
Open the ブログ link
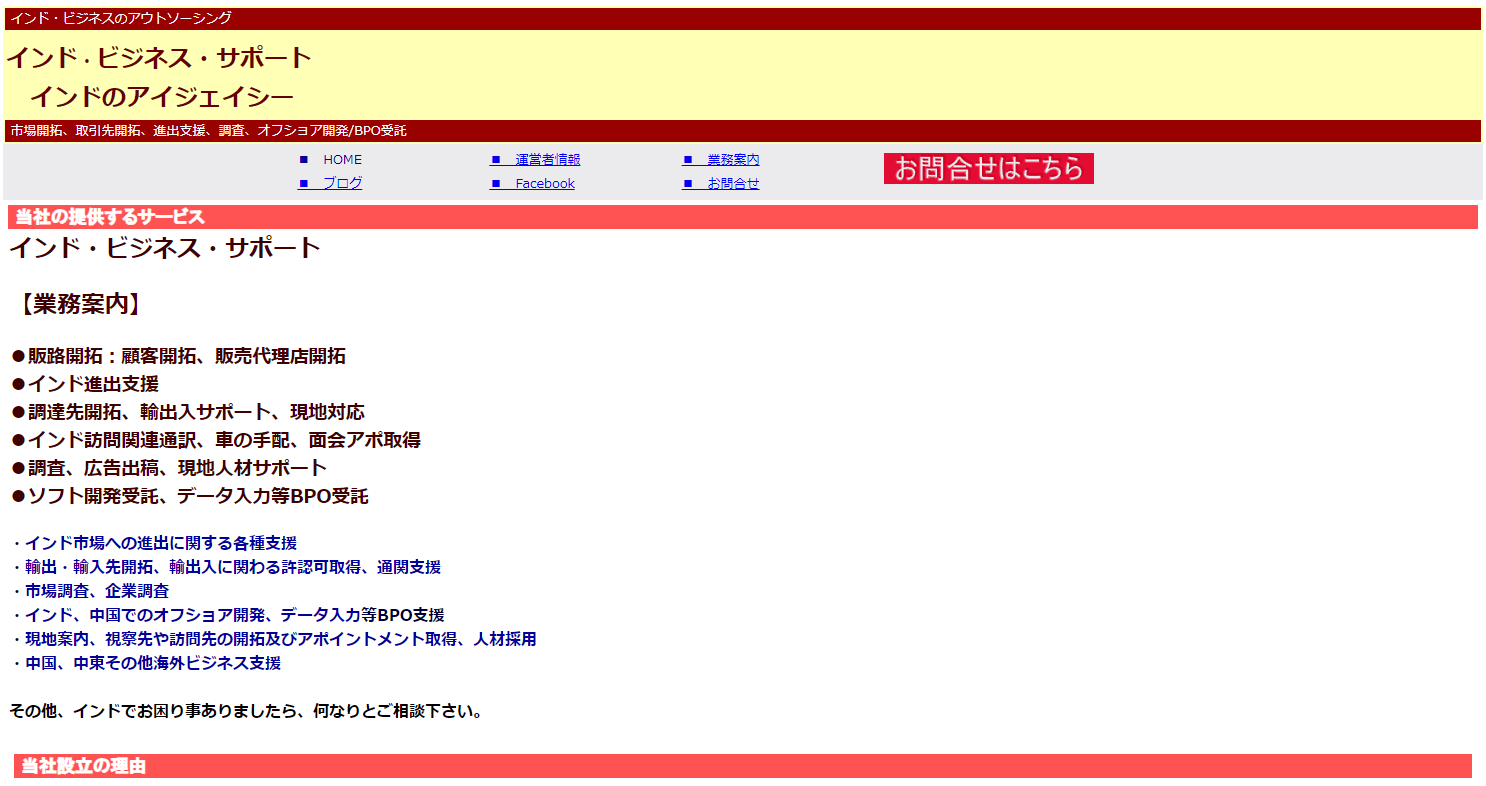tap(342, 184)
